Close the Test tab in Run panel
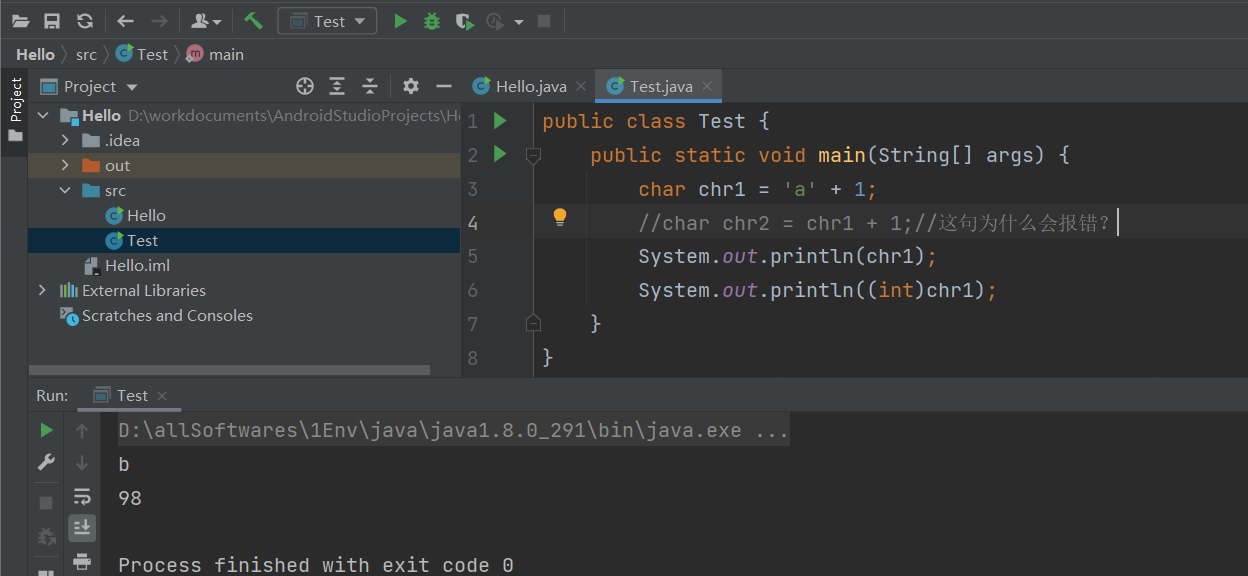Image resolution: width=1248 pixels, height=576 pixels. coord(162,396)
